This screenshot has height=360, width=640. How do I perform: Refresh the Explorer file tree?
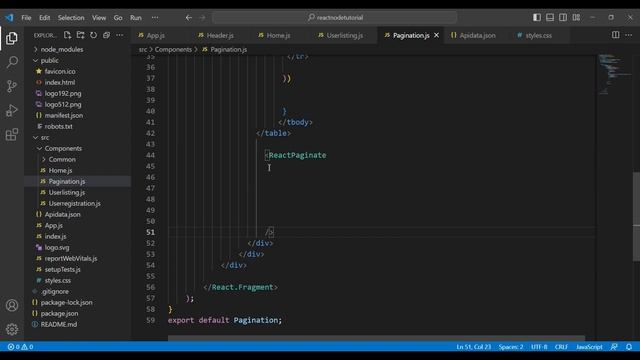93,35
